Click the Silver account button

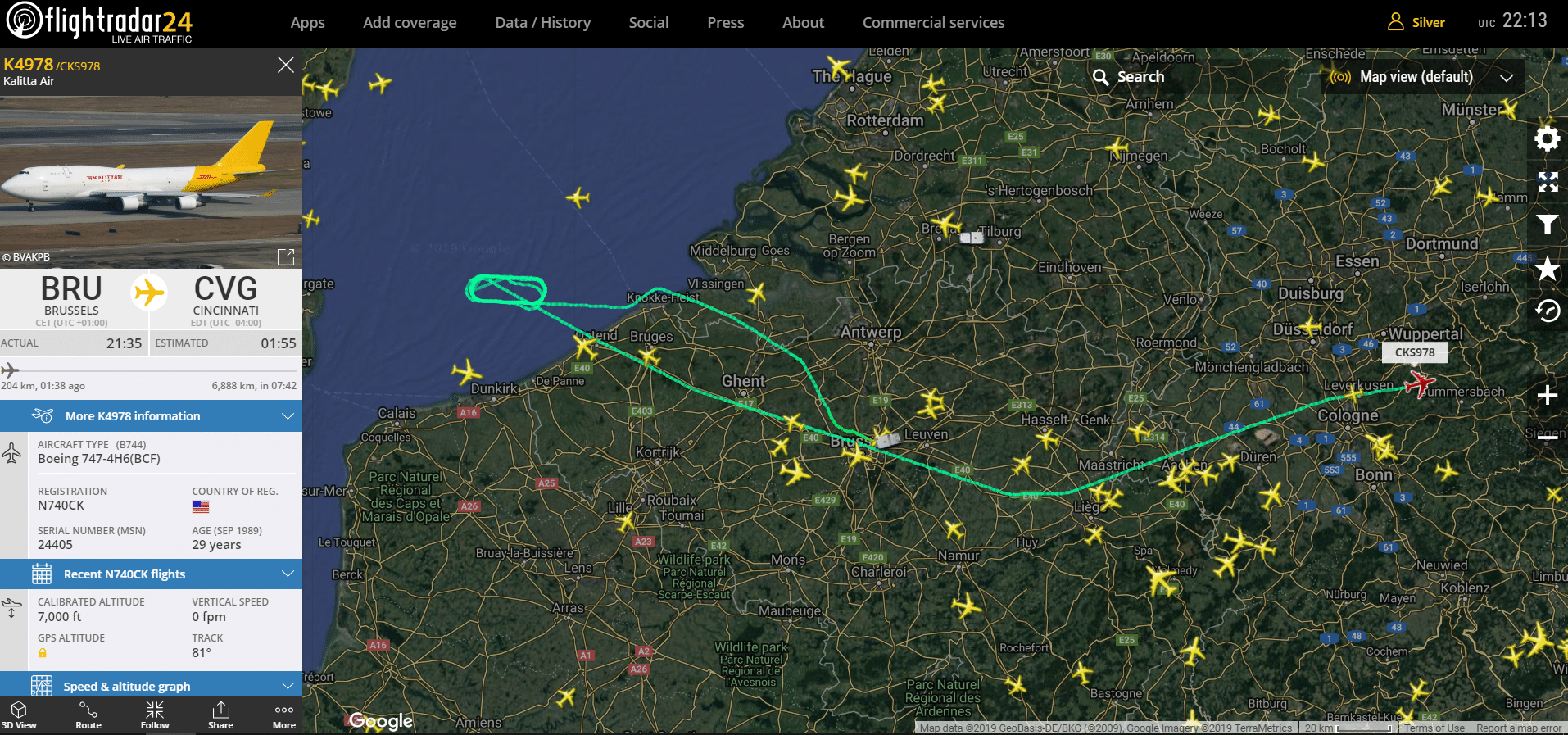coord(1416,22)
